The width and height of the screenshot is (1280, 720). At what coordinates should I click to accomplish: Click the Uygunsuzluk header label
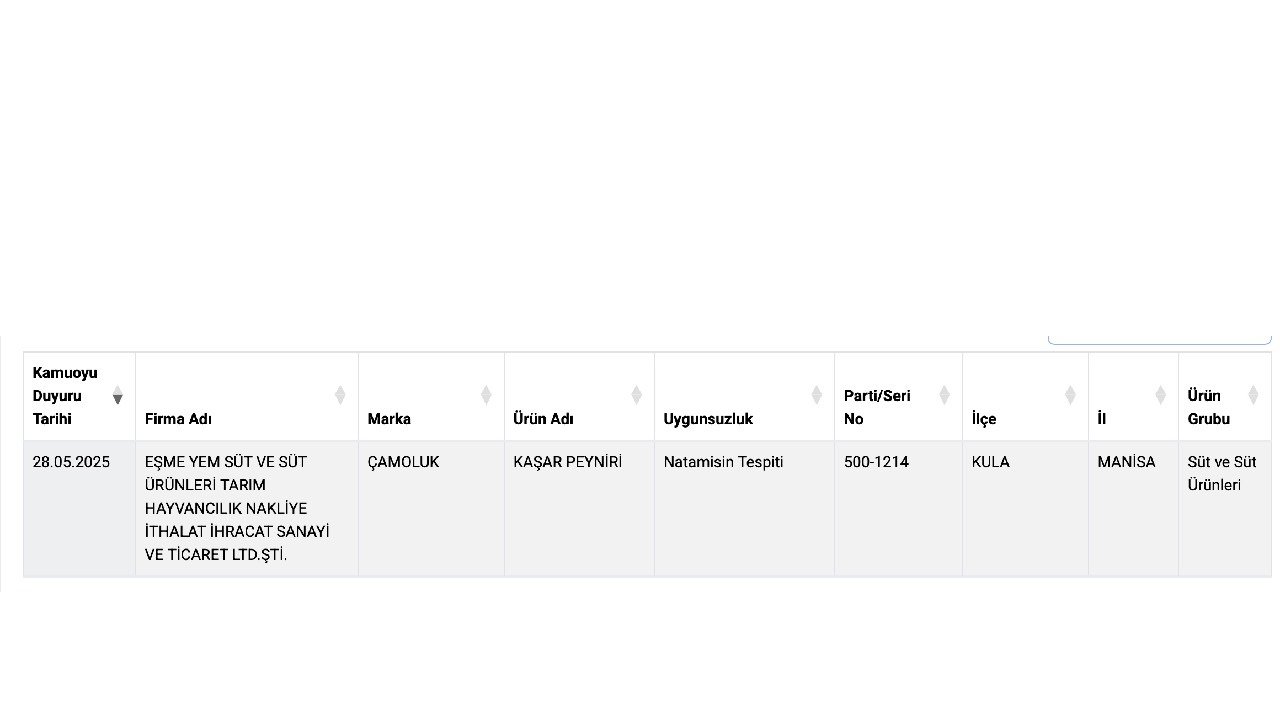(708, 419)
